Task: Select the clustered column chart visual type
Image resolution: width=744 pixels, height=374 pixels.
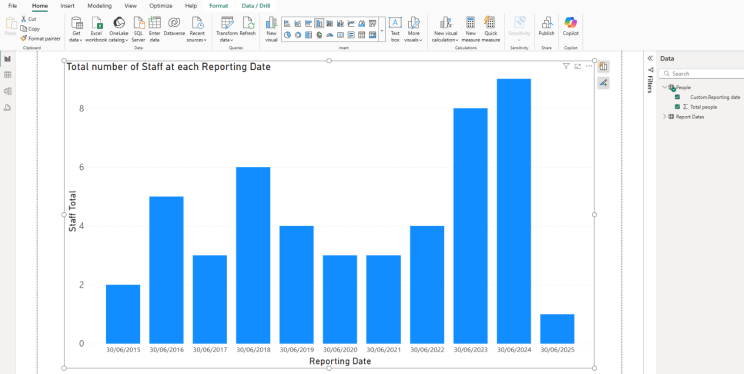Action: tap(319, 23)
